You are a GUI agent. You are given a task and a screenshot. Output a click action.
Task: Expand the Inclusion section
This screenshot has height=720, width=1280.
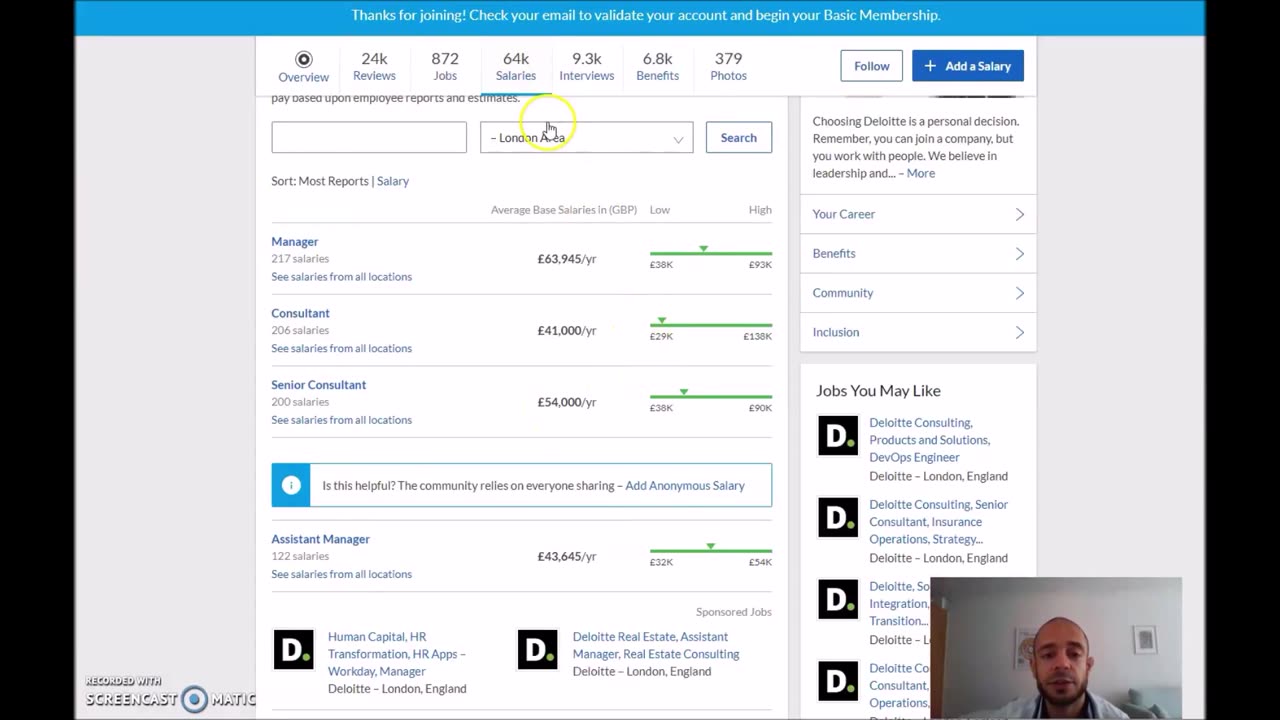(x=918, y=332)
